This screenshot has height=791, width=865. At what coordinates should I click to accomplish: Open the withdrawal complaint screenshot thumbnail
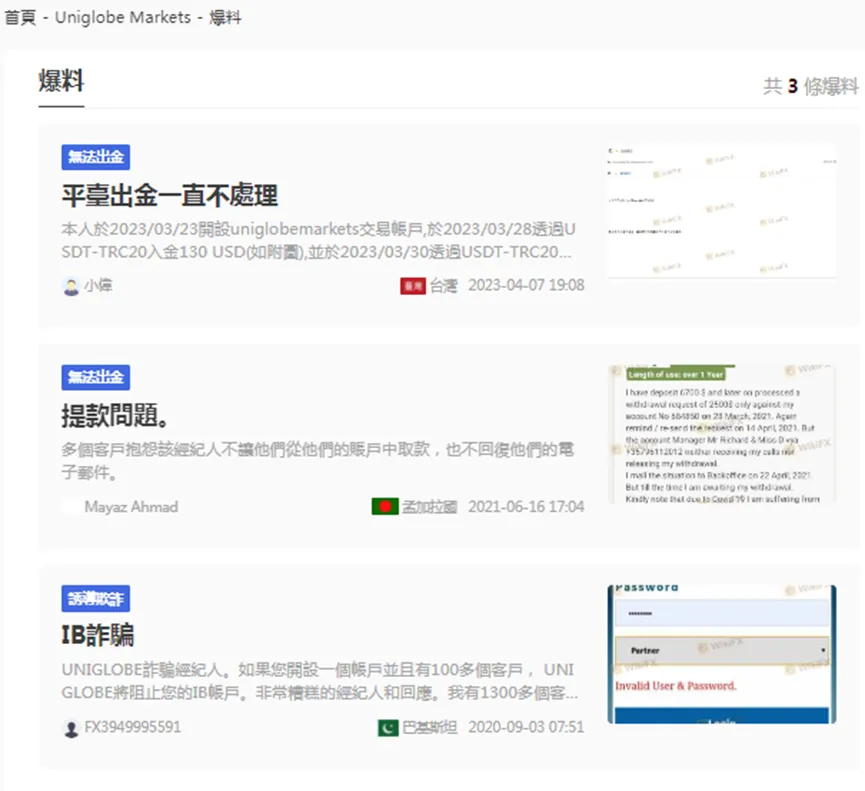[x=722, y=434]
